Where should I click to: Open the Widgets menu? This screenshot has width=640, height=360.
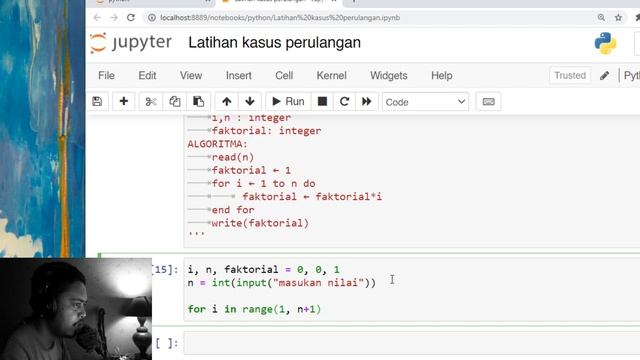[x=389, y=76]
